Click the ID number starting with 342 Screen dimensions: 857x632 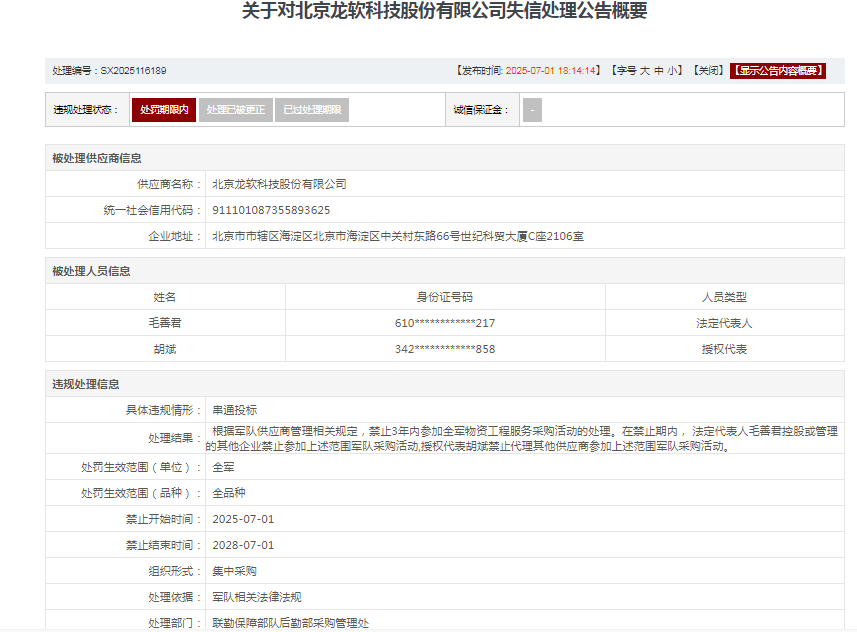point(445,349)
